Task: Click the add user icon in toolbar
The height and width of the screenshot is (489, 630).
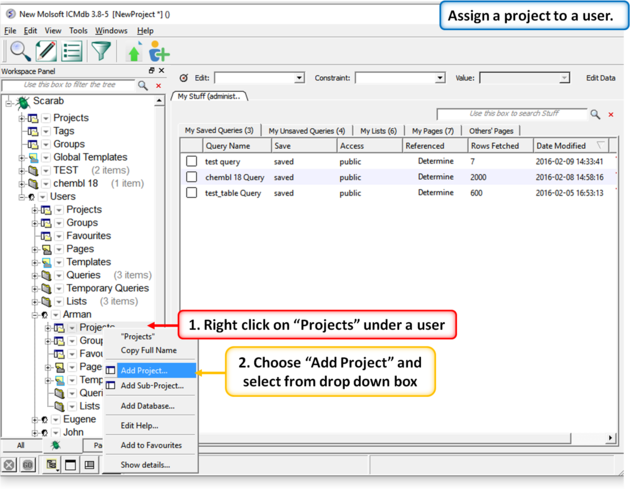Action: pyautogui.click(x=158, y=53)
